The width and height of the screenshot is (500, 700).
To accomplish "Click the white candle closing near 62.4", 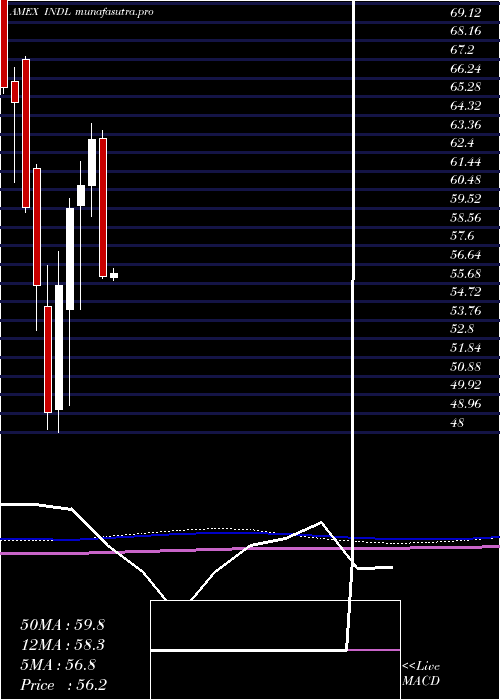I will [x=92, y=162].
